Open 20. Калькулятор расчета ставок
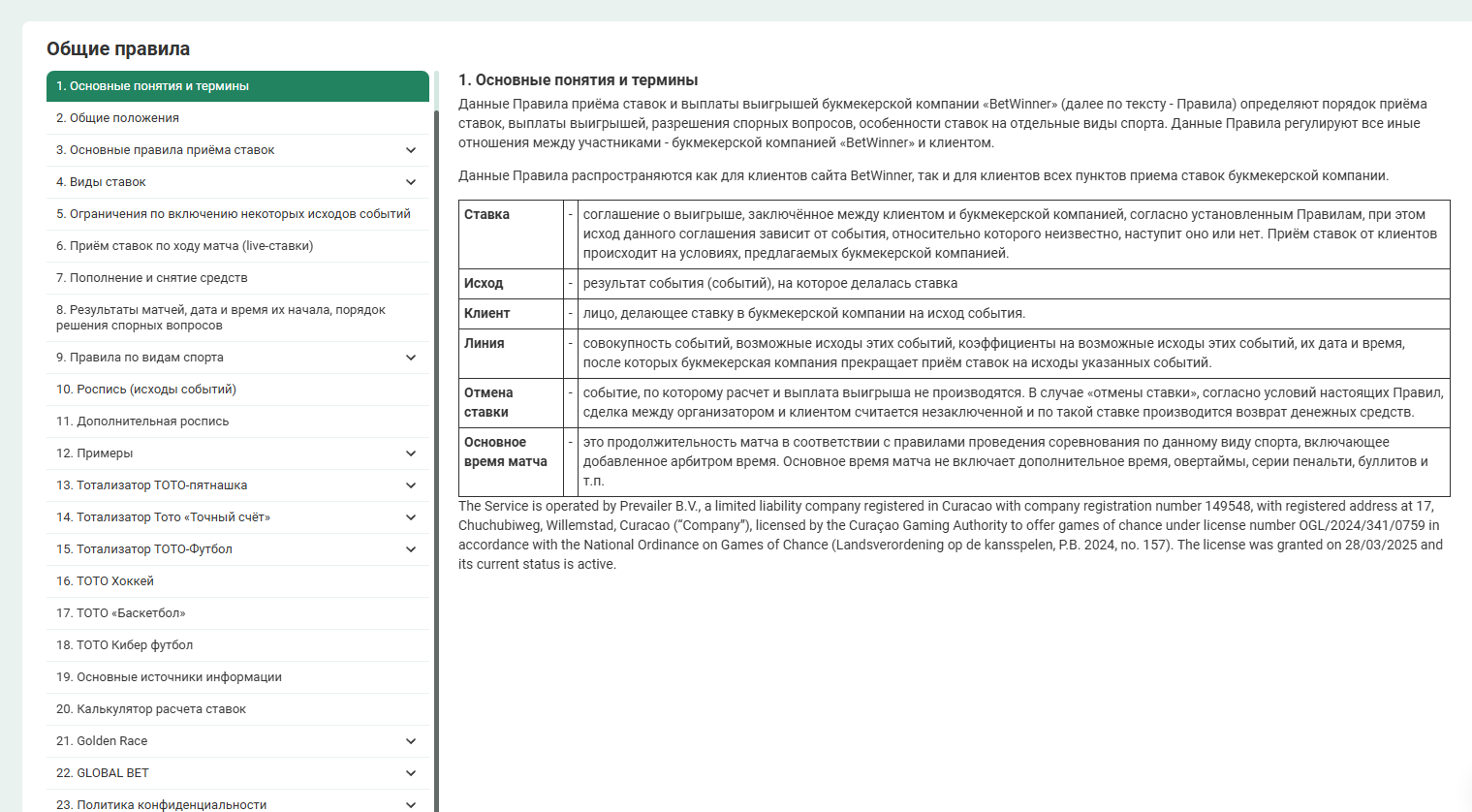 coord(237,709)
